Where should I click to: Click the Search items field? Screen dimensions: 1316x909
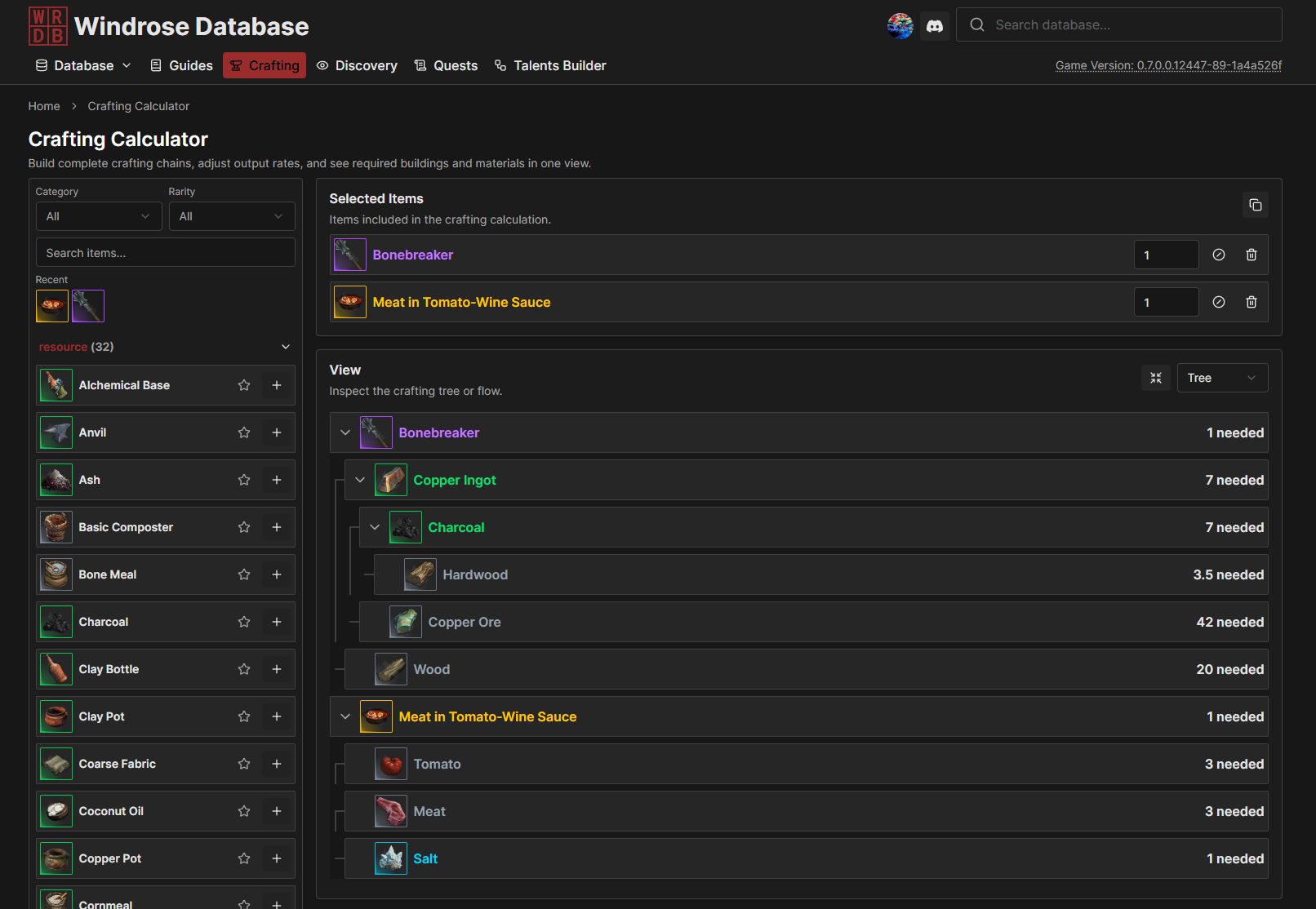tap(165, 252)
